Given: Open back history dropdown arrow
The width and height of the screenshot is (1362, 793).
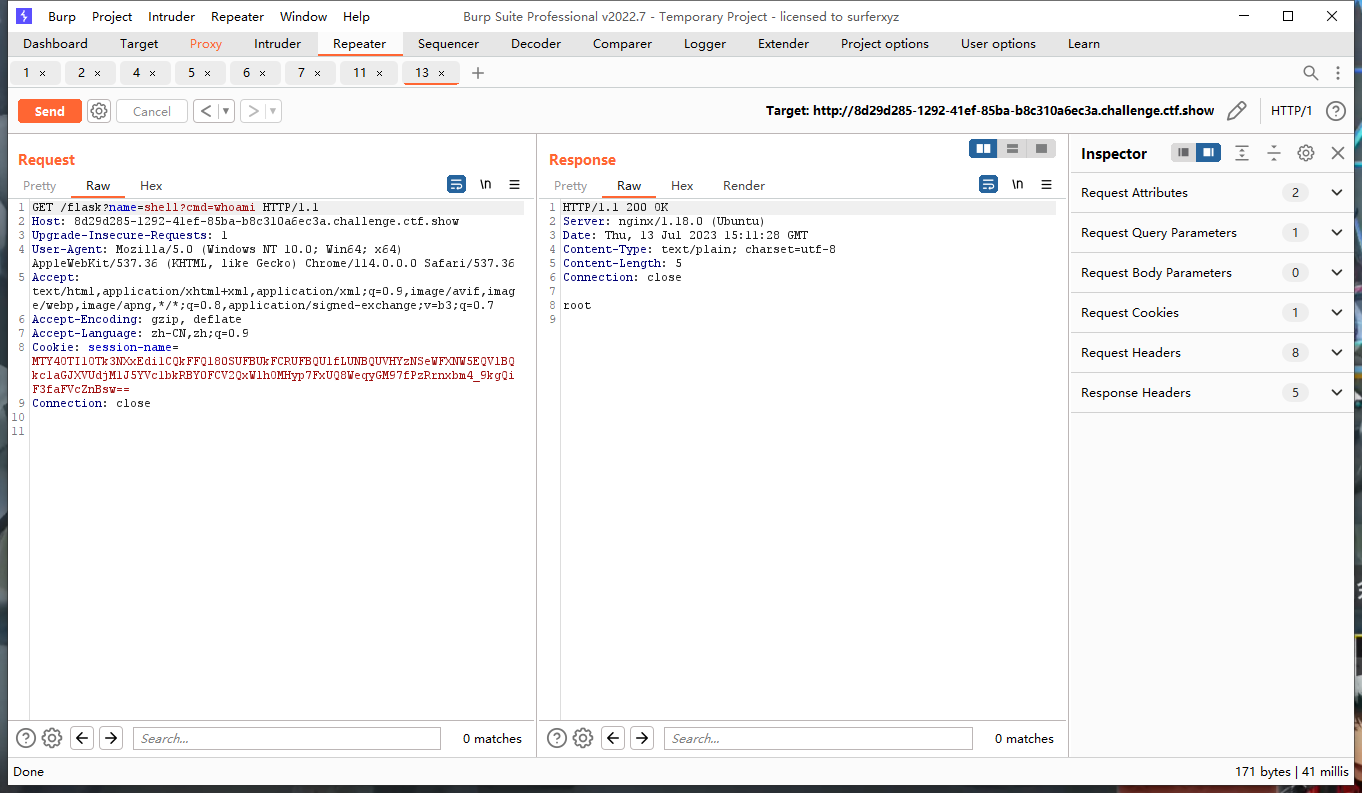Looking at the screenshot, I should pos(226,111).
